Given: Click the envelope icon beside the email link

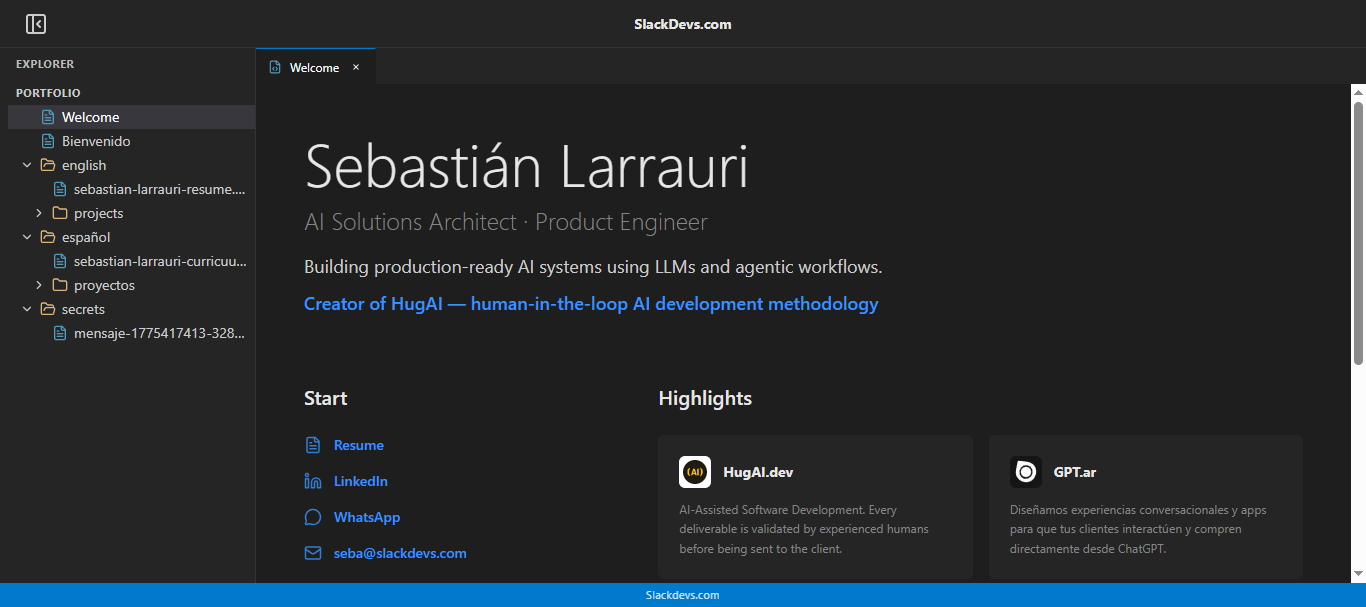Looking at the screenshot, I should (312, 553).
